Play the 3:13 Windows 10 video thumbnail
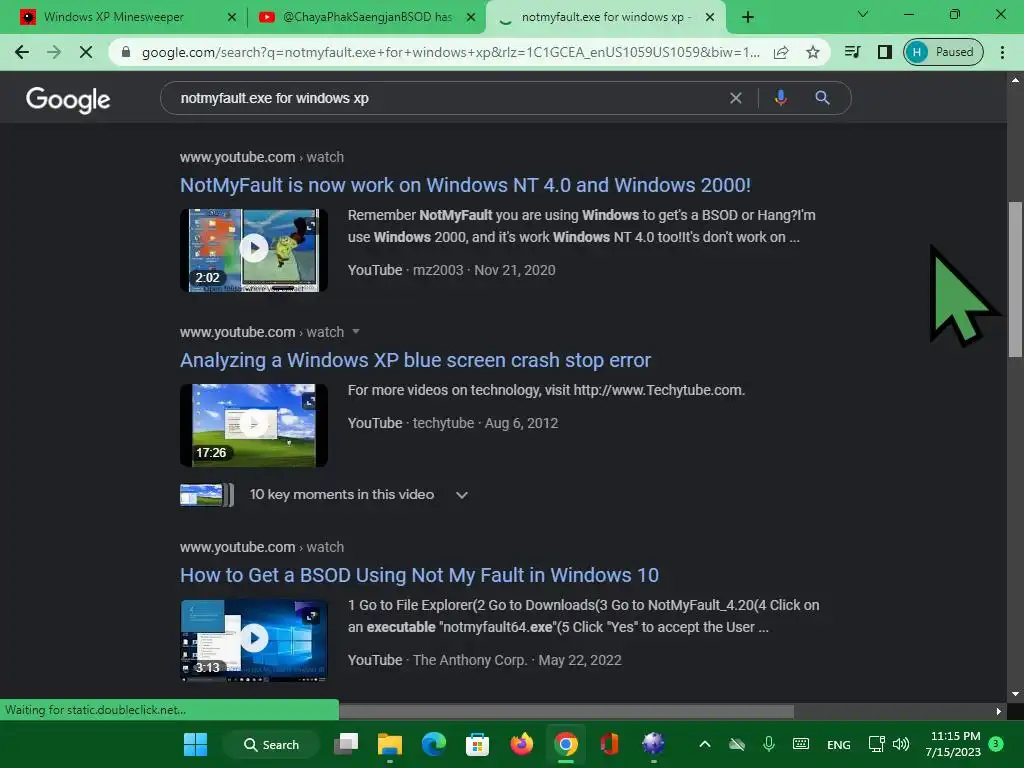Viewport: 1024px width, 768px height. (253, 641)
